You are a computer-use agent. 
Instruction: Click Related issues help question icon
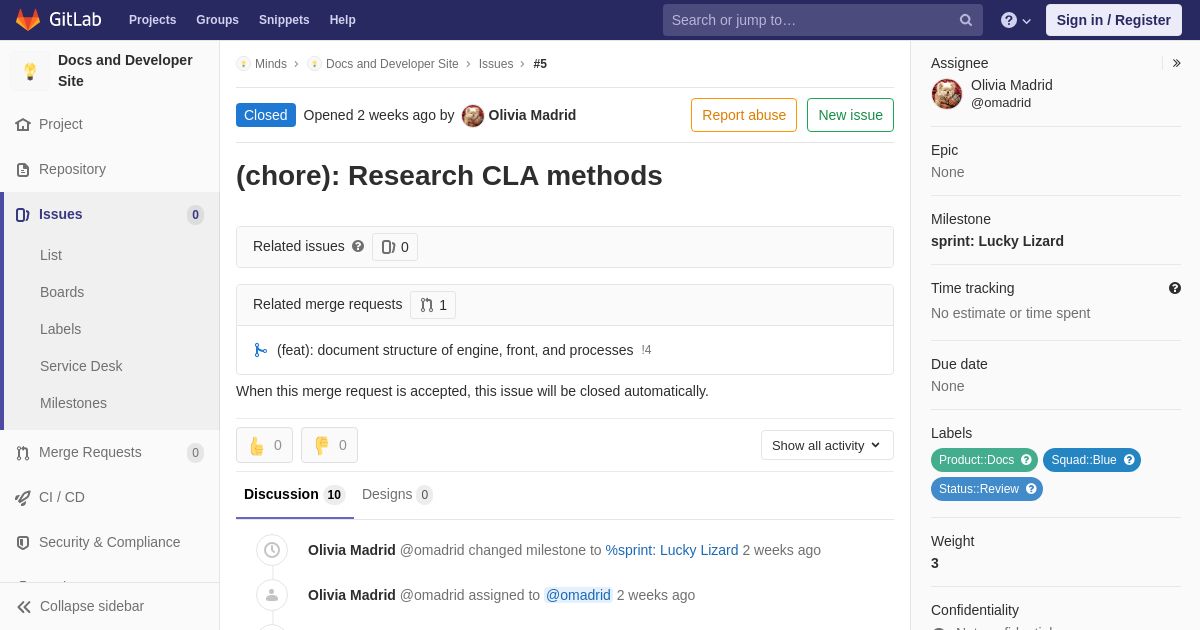click(x=358, y=246)
